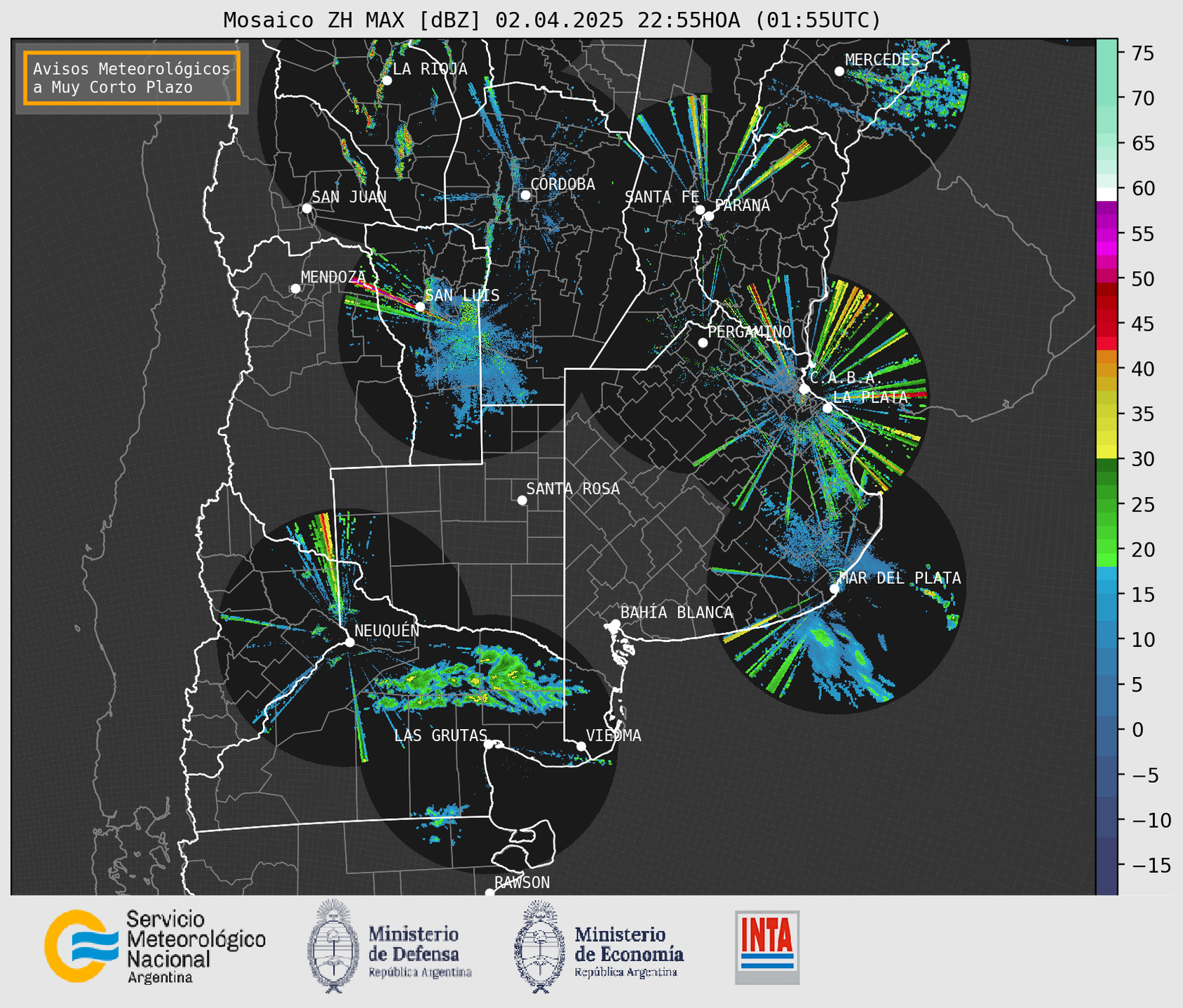1183x1008 pixels.
Task: Click the LA RIOJA city marker
Action: [x=387, y=81]
